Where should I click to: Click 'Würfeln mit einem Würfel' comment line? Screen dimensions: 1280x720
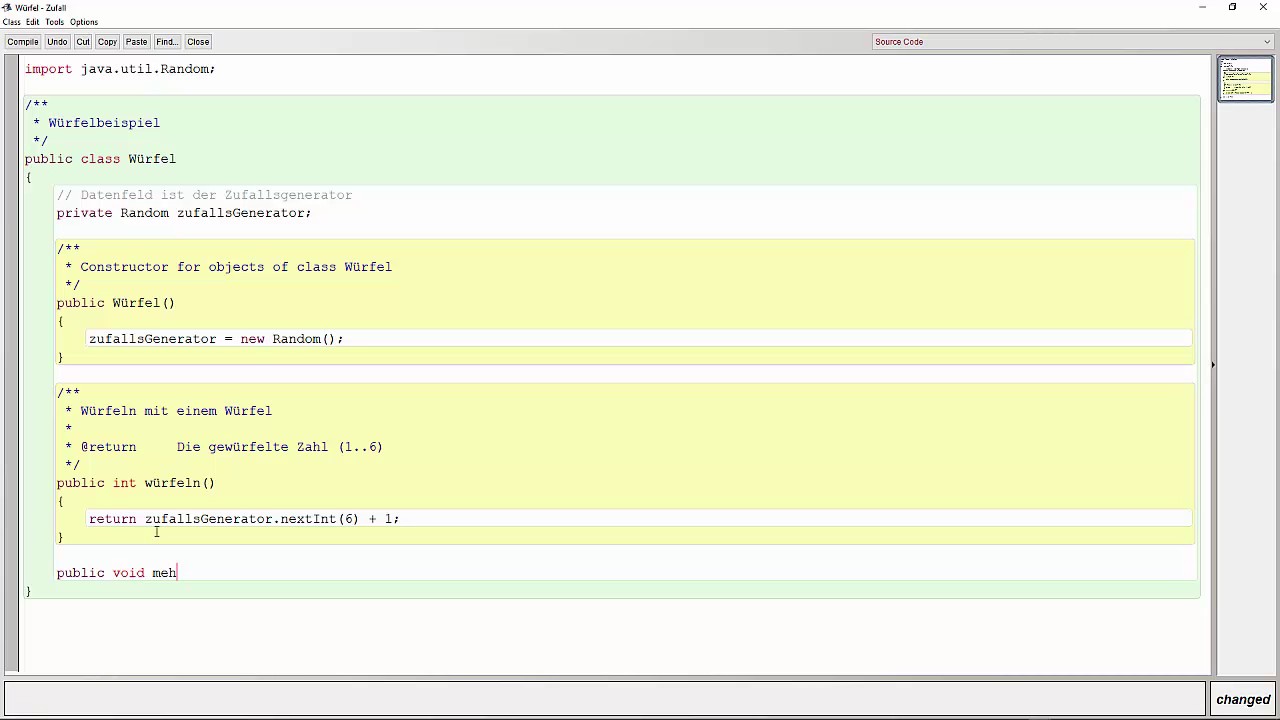[176, 411]
